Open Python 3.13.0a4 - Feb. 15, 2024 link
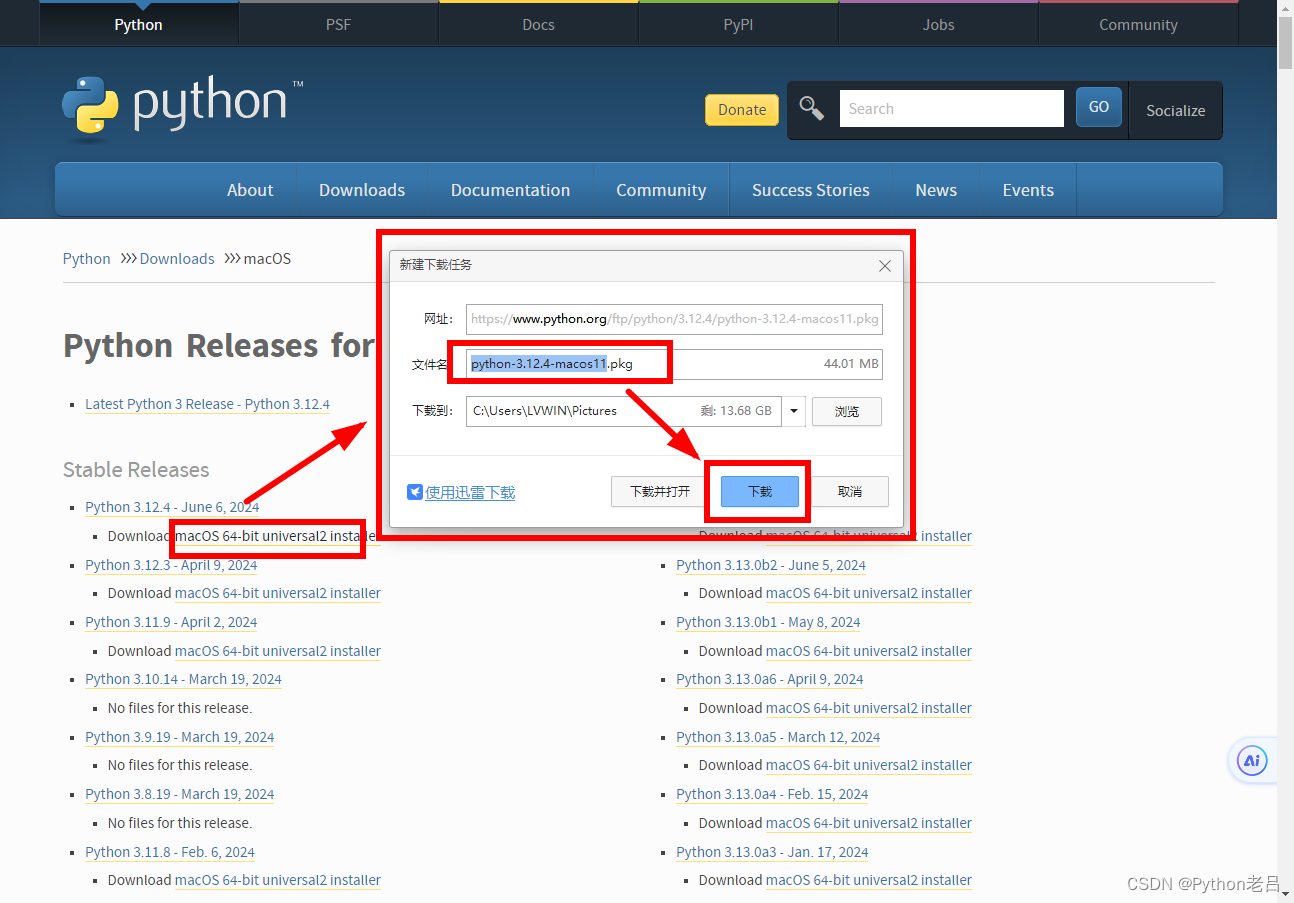Screen dimensions: 1294x903 (772, 794)
